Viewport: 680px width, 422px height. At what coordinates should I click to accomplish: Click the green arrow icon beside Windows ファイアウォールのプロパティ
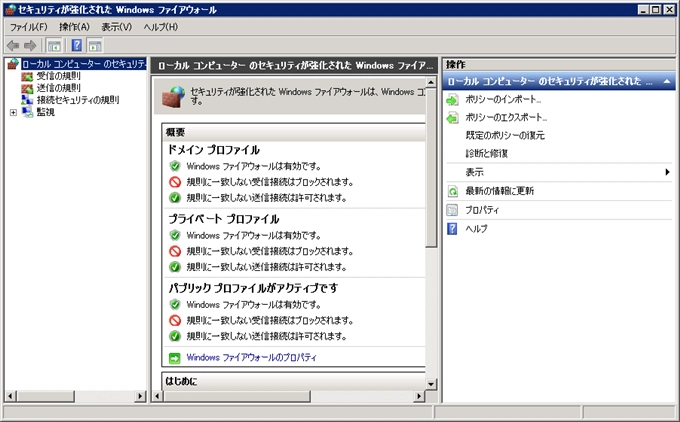pos(174,358)
